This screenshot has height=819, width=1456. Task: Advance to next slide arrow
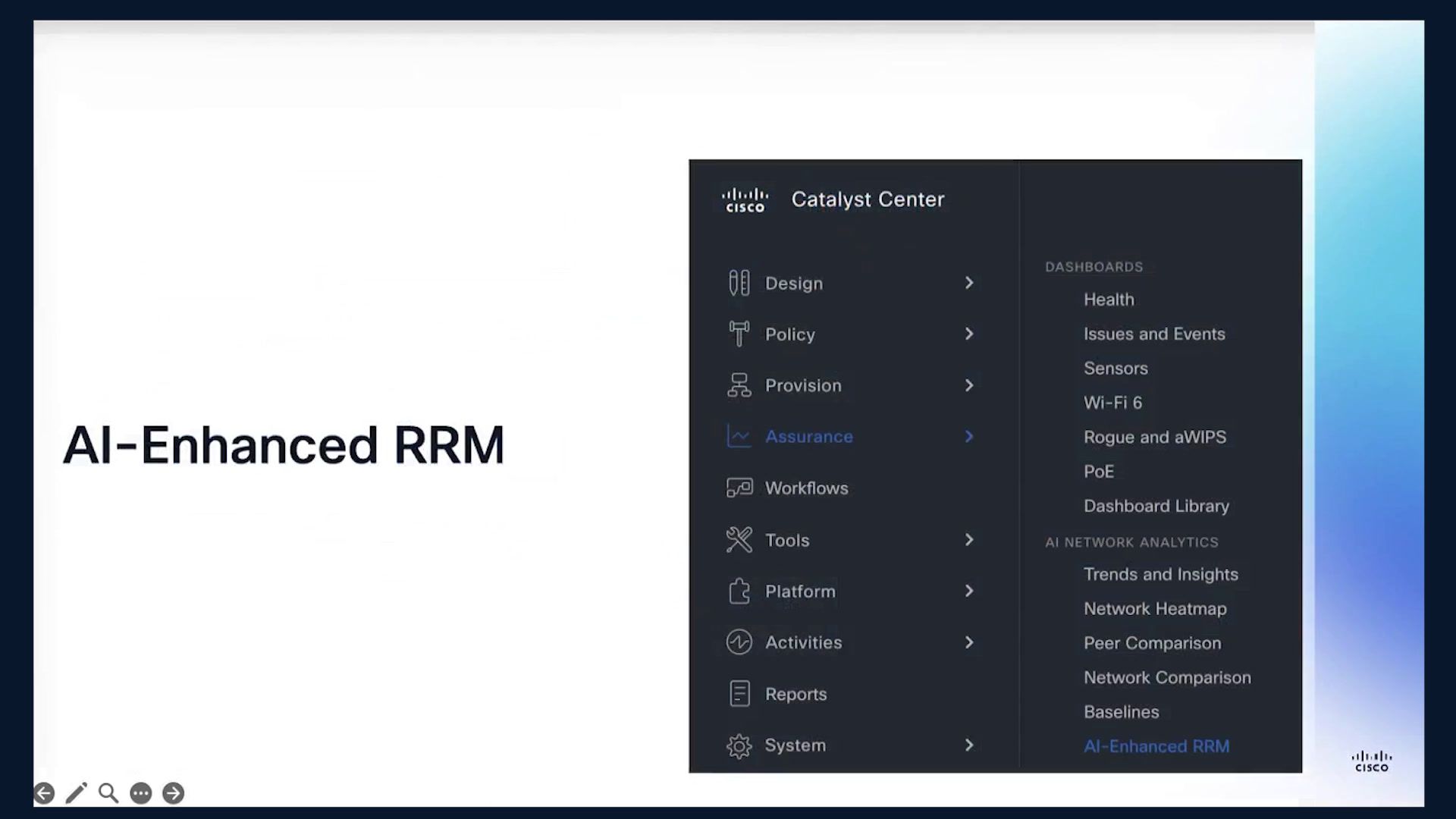pyautogui.click(x=174, y=793)
